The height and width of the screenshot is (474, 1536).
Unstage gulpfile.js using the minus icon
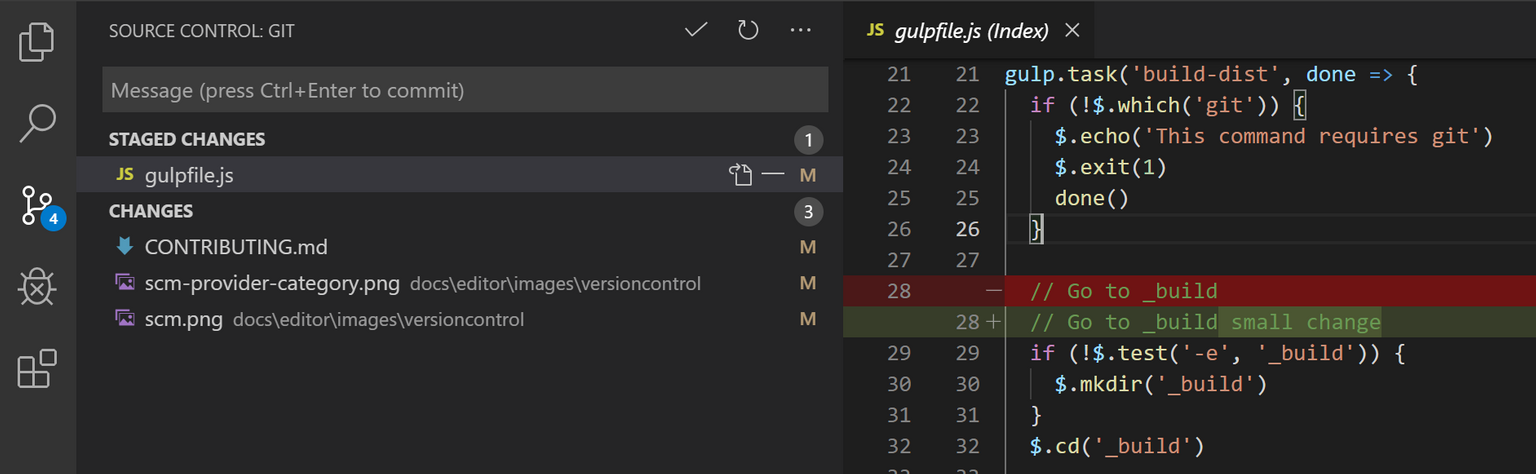(773, 175)
